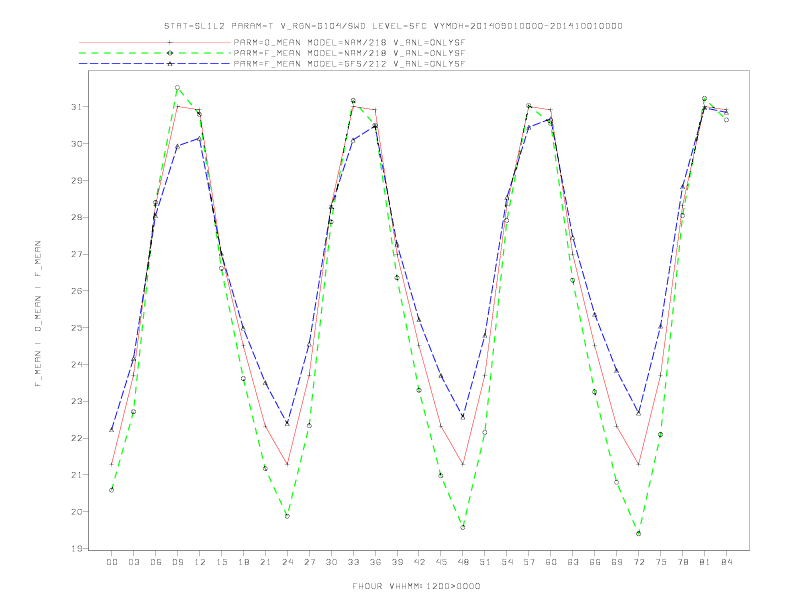The width and height of the screenshot is (792, 612).
Task: Click the y-axis tick label 26
Action: pos(76,291)
